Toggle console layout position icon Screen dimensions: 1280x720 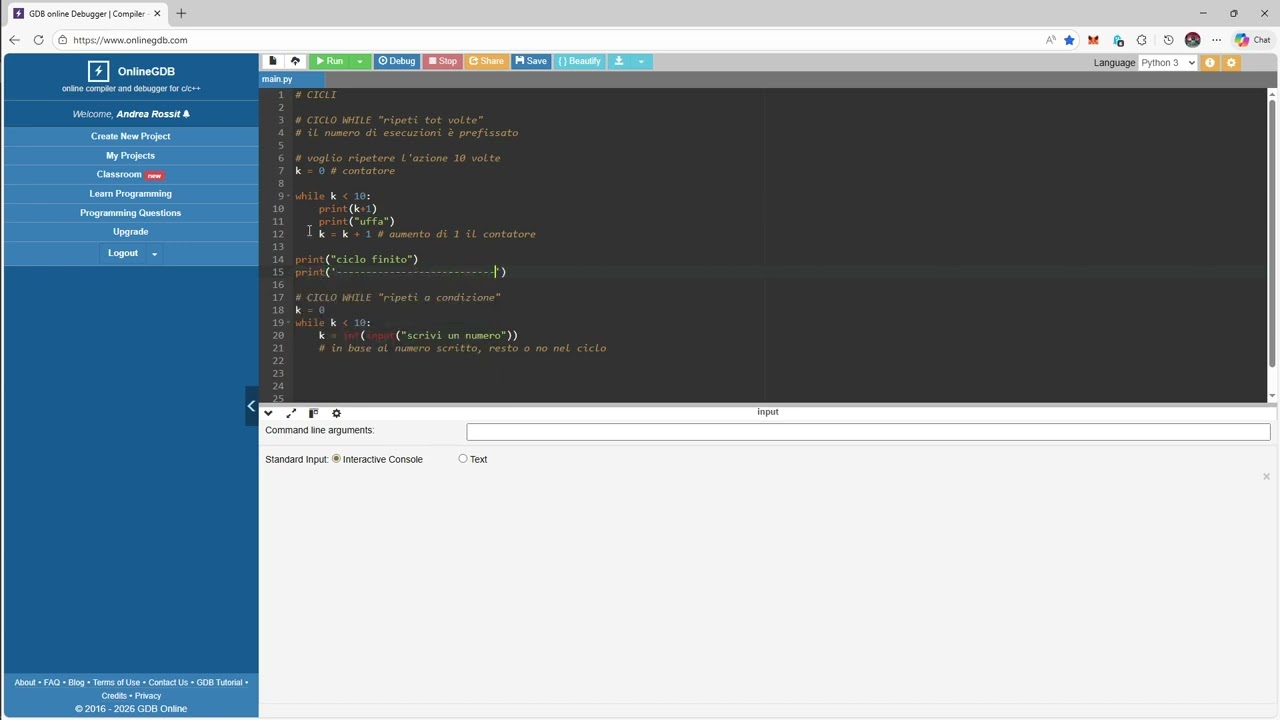click(313, 413)
